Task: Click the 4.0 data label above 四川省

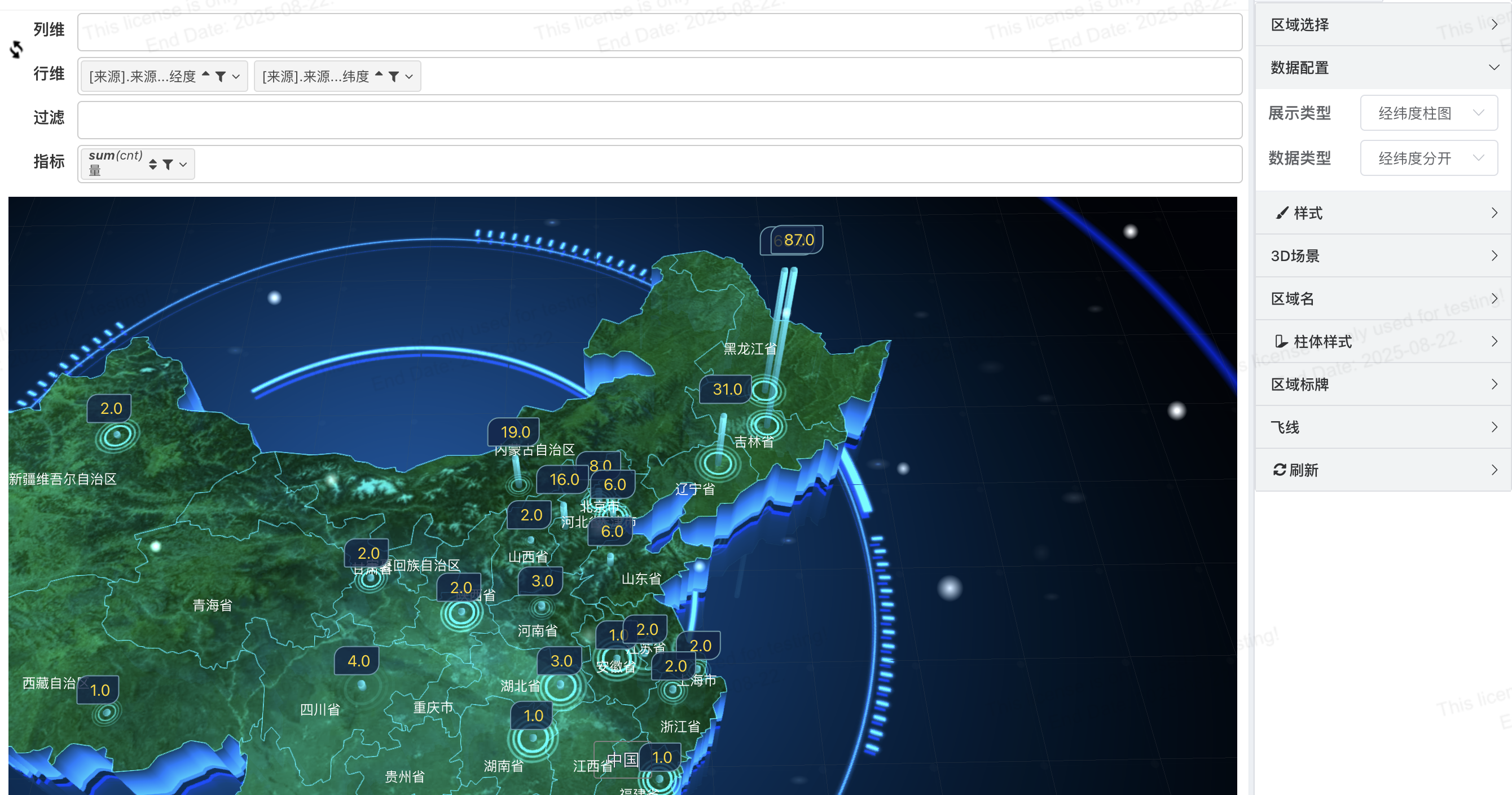Action: 358,661
